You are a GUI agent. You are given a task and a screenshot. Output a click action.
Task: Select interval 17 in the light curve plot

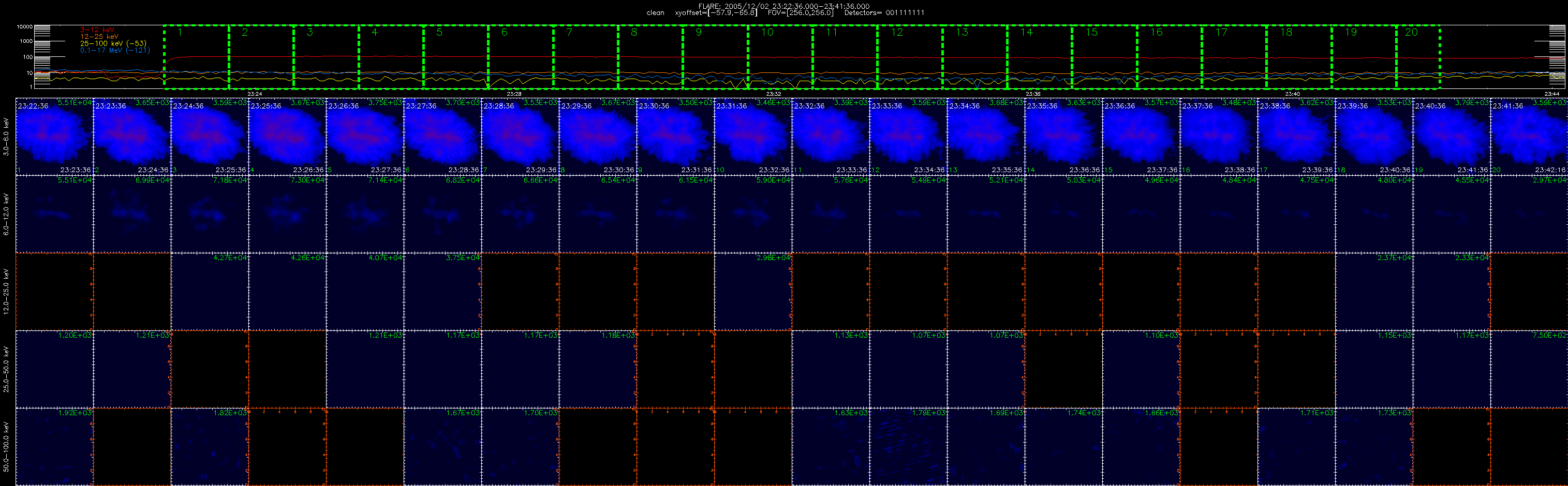[x=1234, y=57]
